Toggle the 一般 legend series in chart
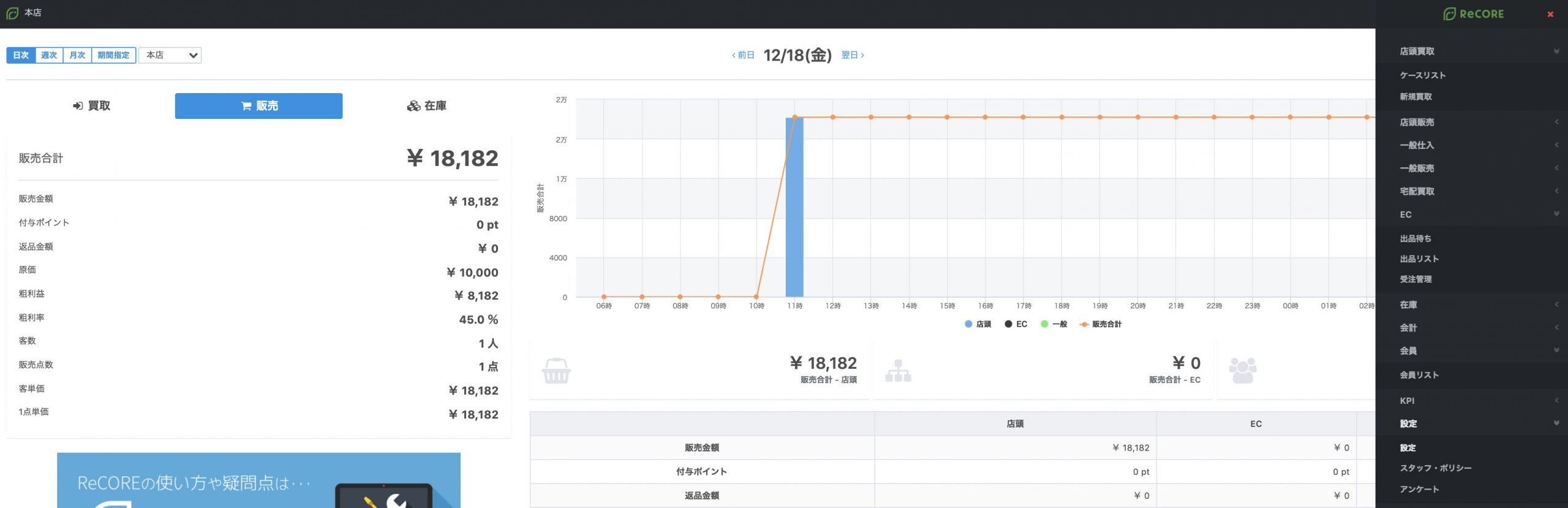The height and width of the screenshot is (508, 1568). click(x=1054, y=324)
